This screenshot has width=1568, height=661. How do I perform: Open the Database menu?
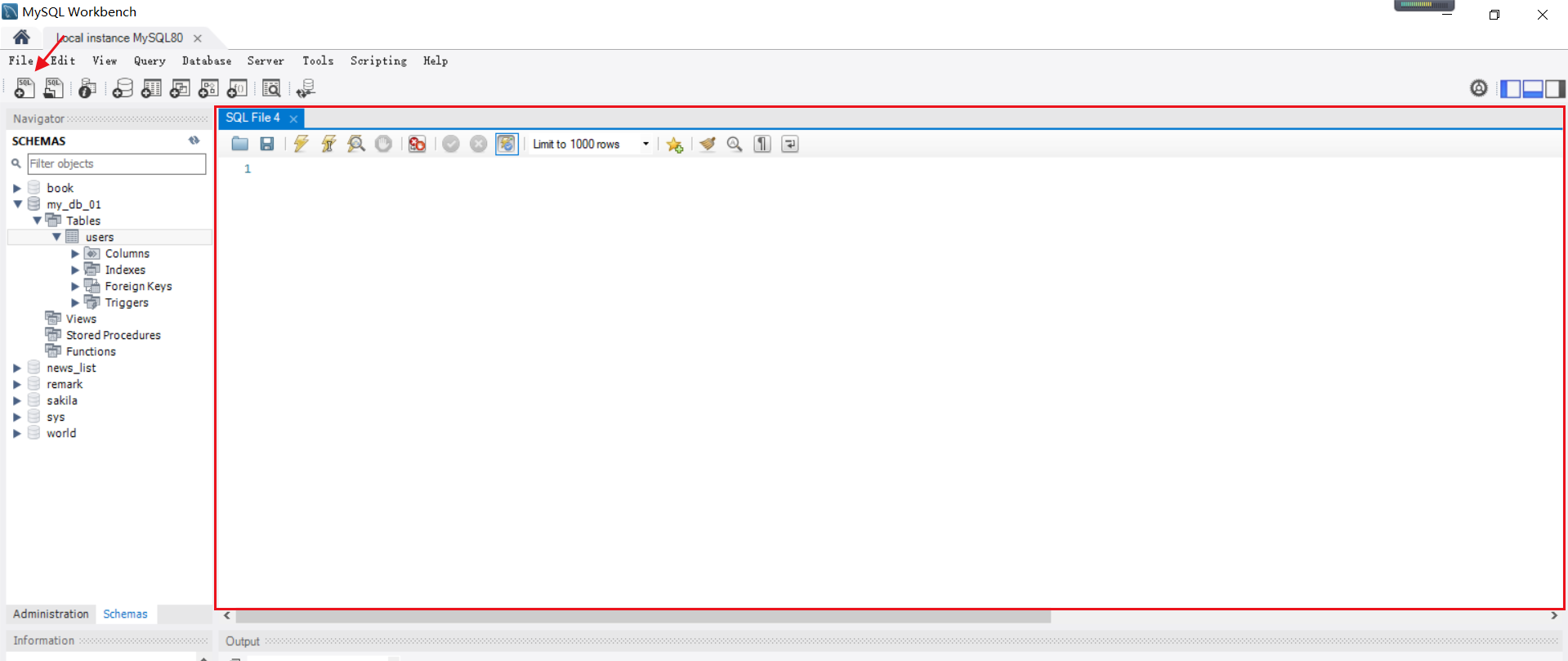click(207, 60)
